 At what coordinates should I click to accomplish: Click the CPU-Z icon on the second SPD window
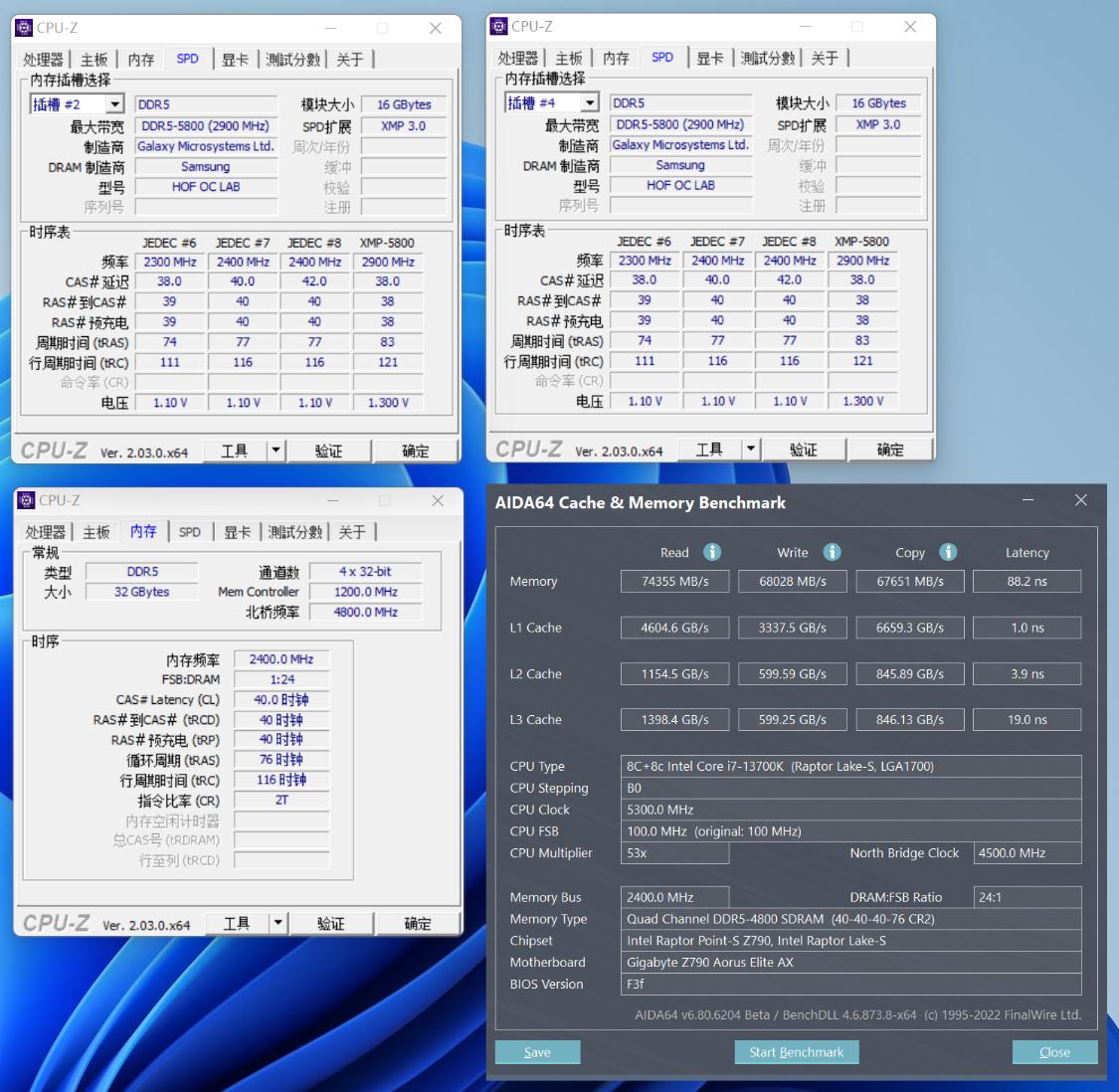click(x=498, y=27)
